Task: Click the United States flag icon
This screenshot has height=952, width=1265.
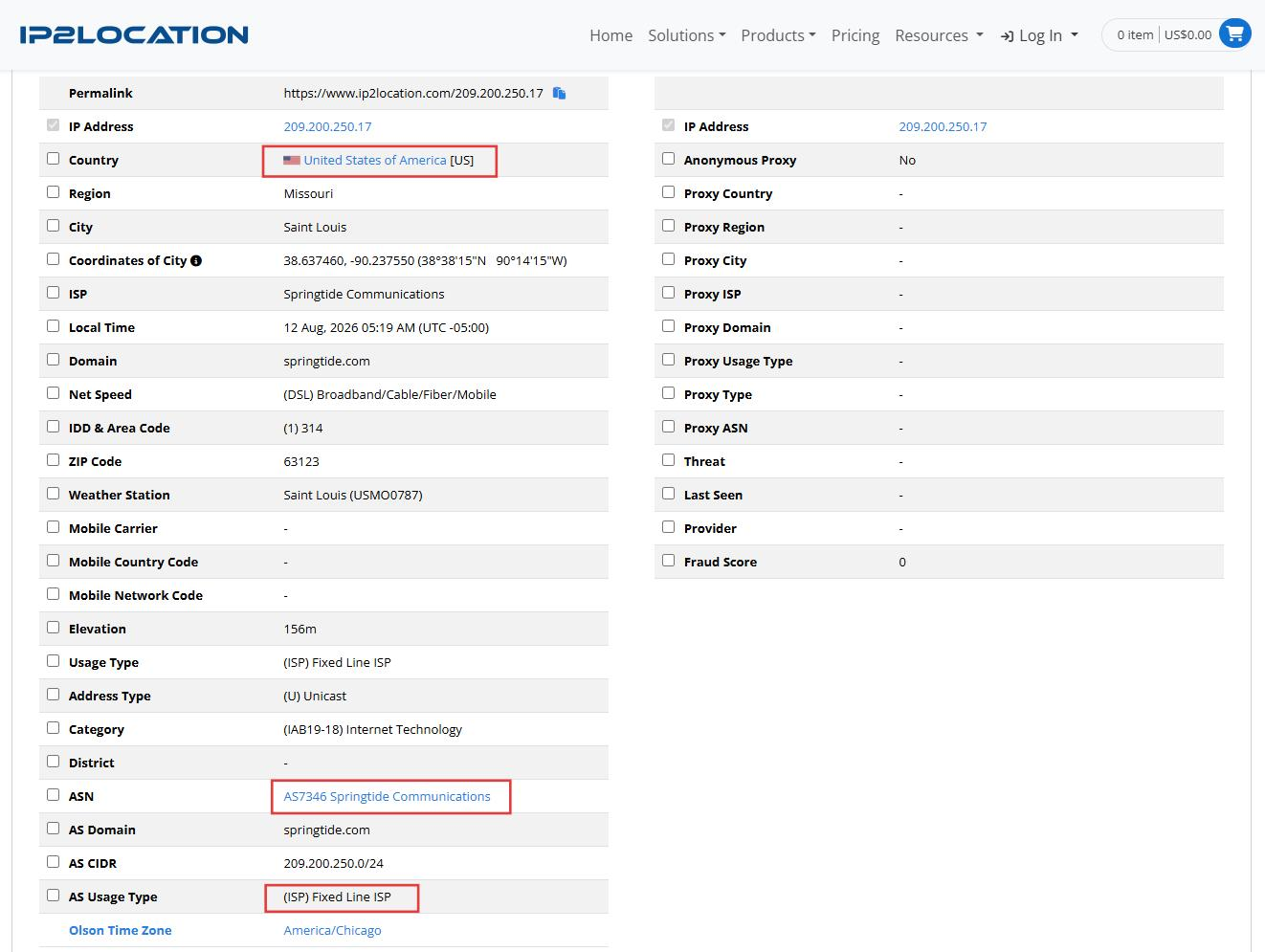Action: [292, 160]
